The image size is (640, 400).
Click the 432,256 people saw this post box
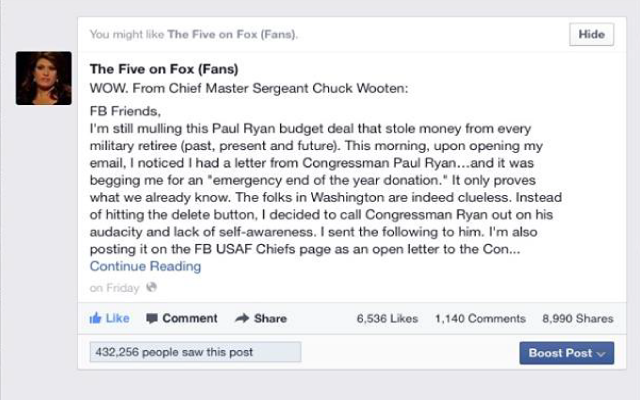(194, 353)
